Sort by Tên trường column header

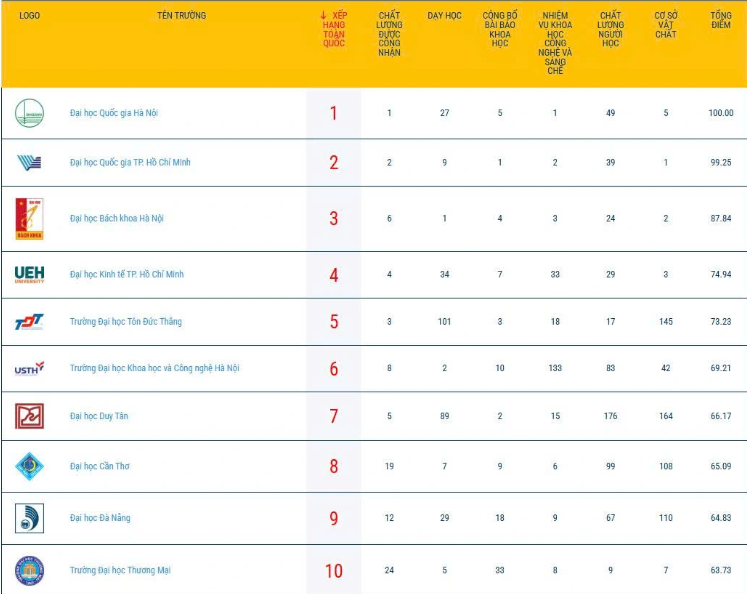(x=182, y=16)
